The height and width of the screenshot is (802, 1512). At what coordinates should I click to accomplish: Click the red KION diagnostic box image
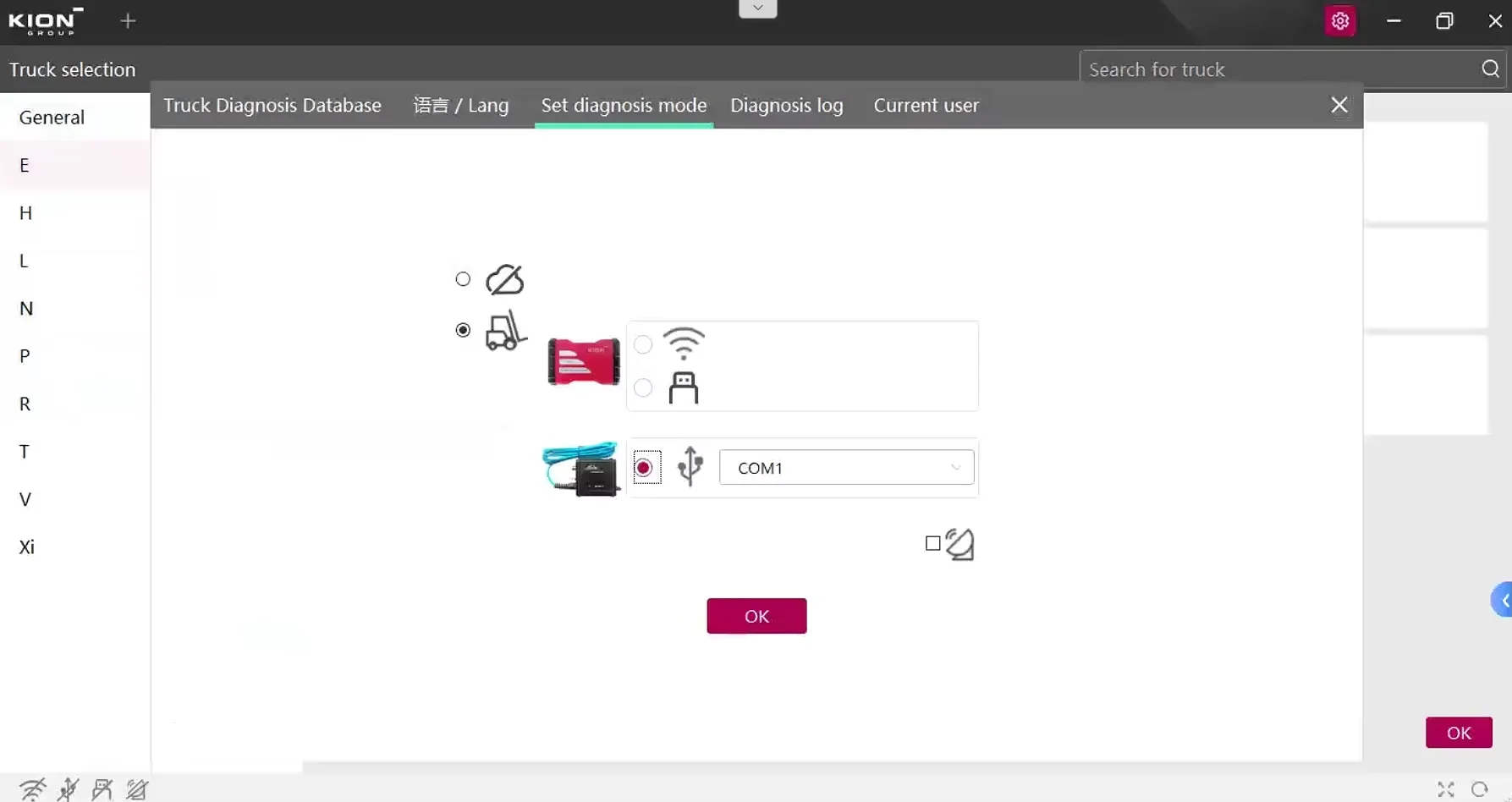[x=584, y=361]
